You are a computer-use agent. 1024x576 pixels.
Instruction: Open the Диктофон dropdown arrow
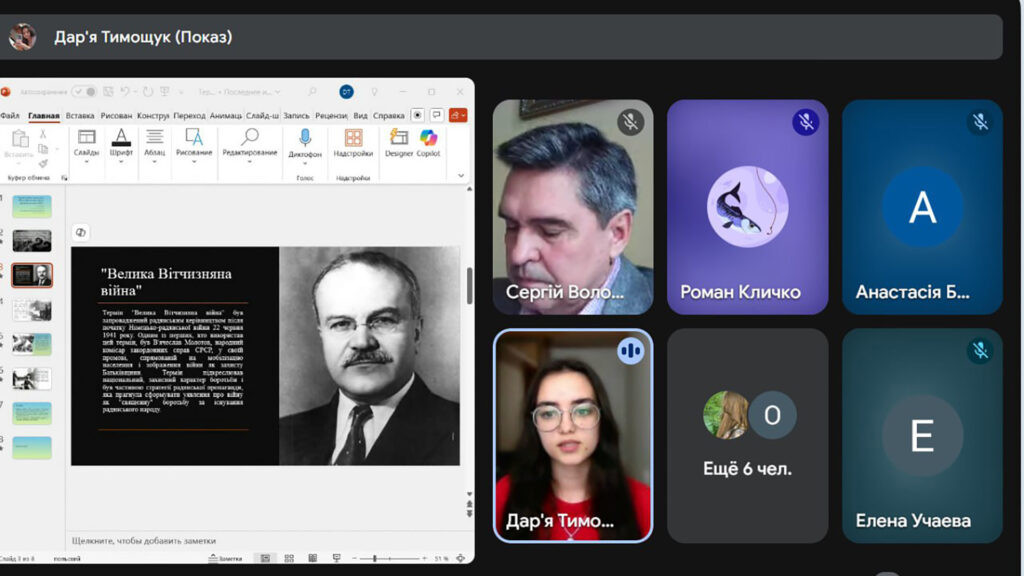click(x=305, y=163)
